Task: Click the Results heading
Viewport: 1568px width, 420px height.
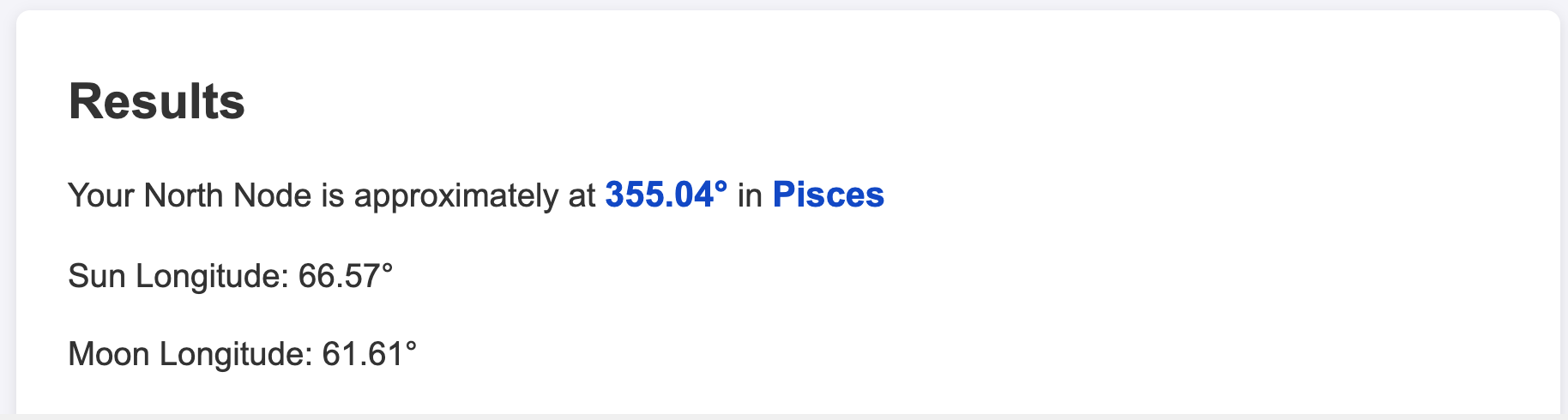Action: [x=157, y=102]
